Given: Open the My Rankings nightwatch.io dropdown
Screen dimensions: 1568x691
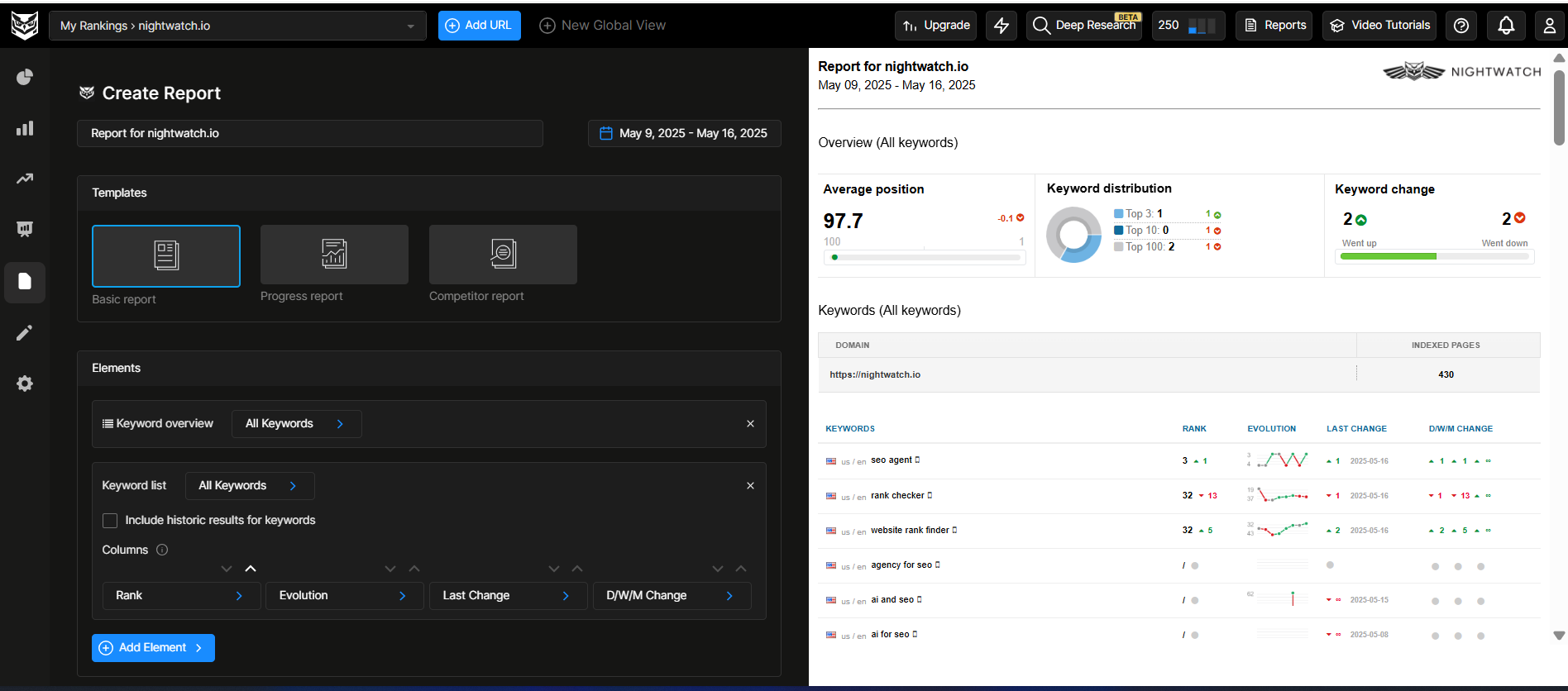Looking at the screenshot, I should (x=237, y=26).
